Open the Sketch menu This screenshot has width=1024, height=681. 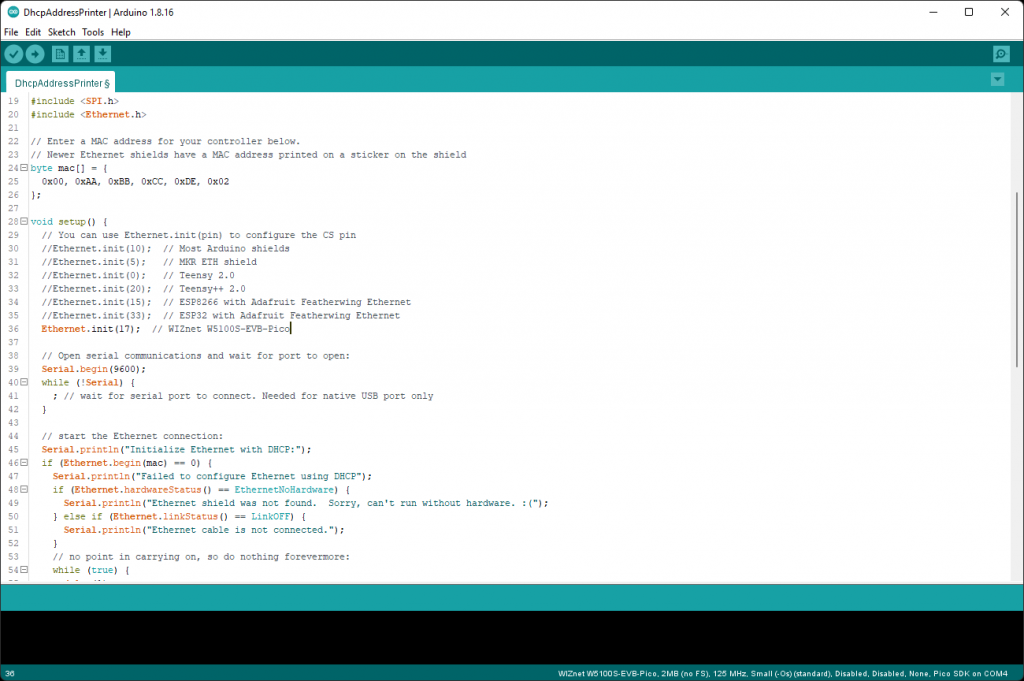coord(61,32)
